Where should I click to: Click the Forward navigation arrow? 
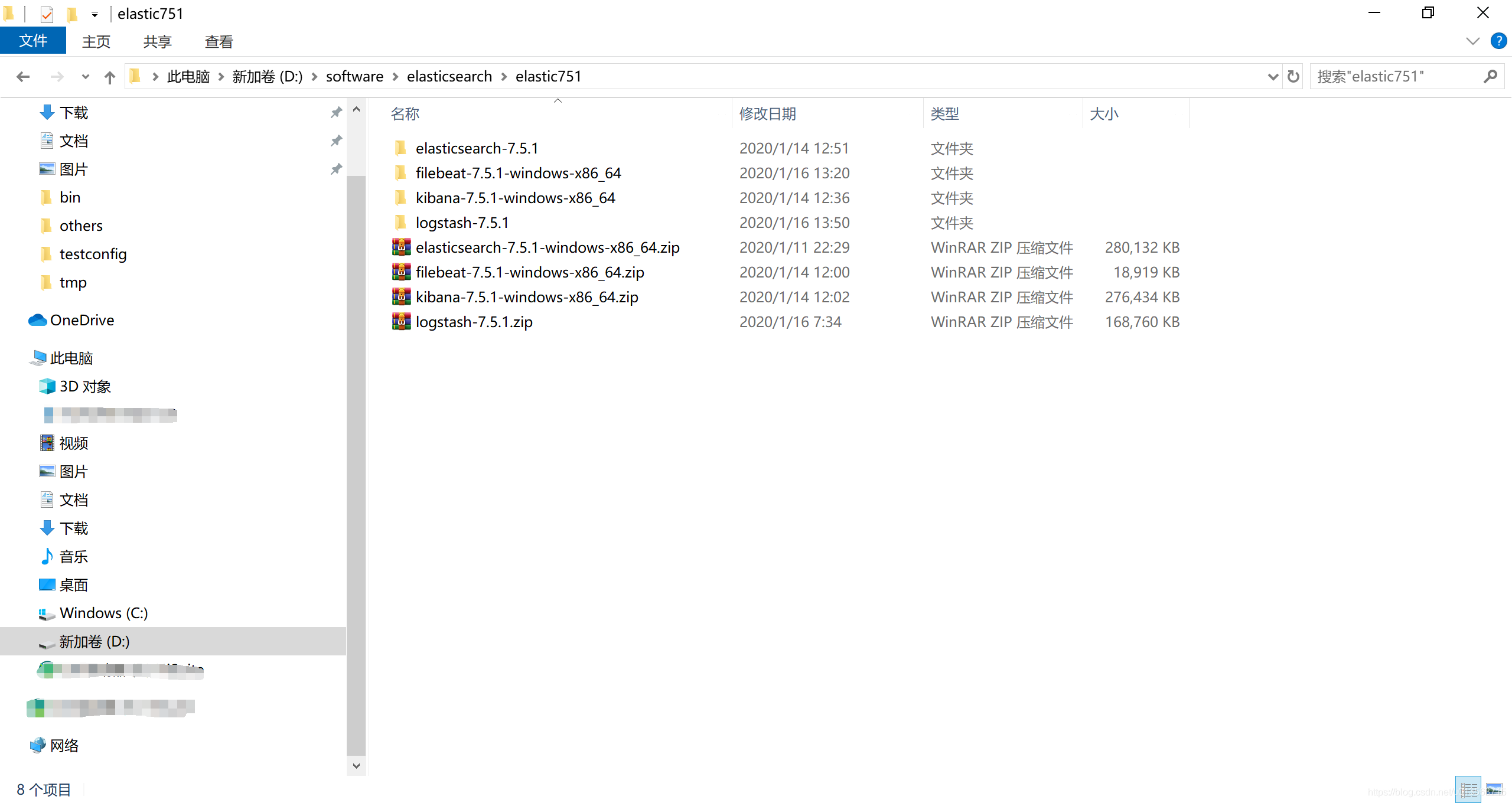point(57,77)
